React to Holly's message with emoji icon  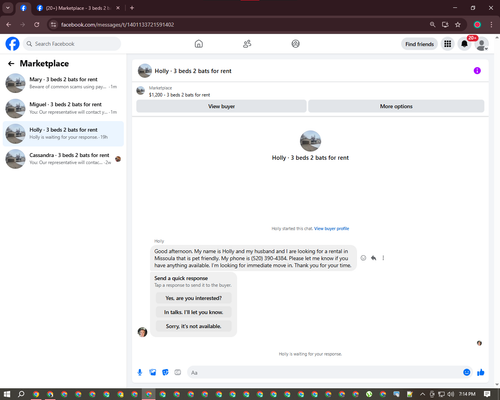pyautogui.click(x=363, y=258)
